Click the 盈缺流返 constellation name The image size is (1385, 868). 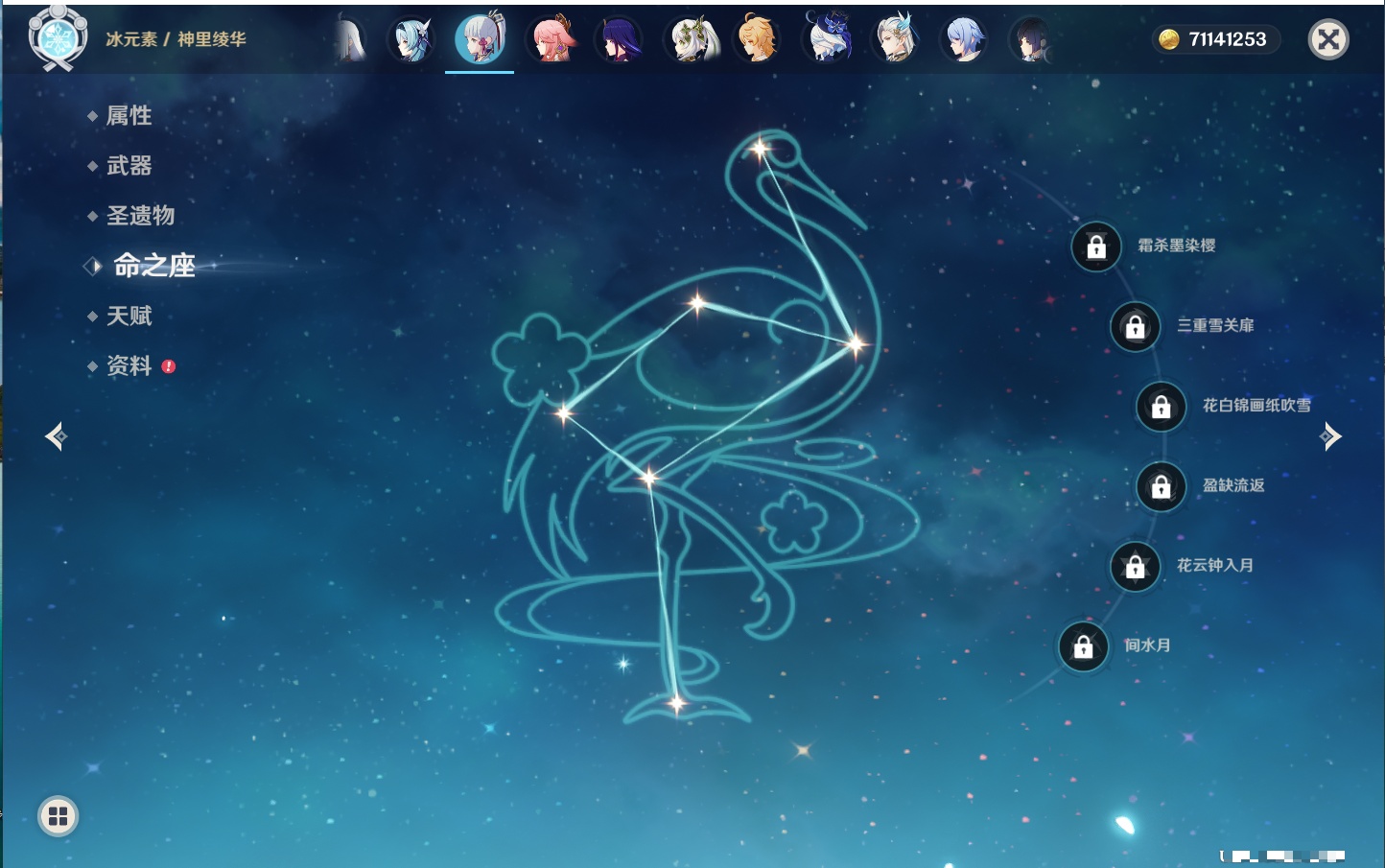(1233, 485)
